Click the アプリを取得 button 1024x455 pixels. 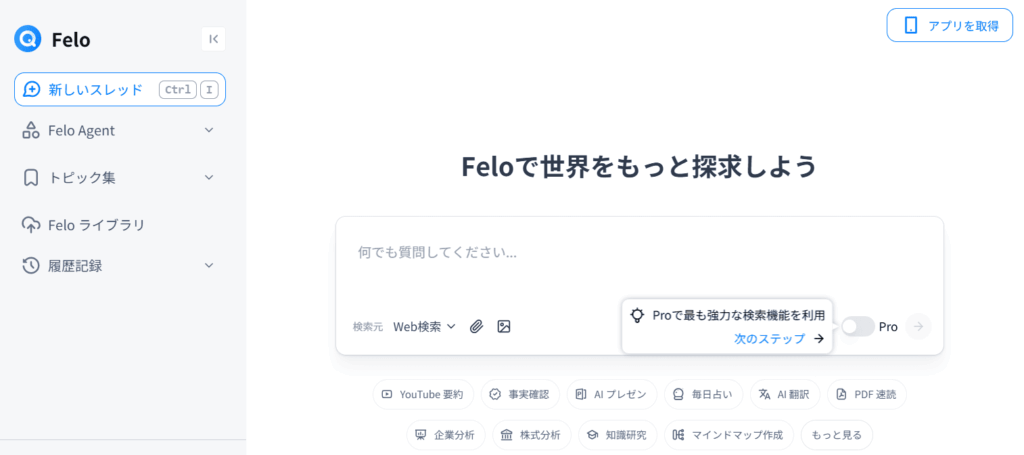click(950, 25)
